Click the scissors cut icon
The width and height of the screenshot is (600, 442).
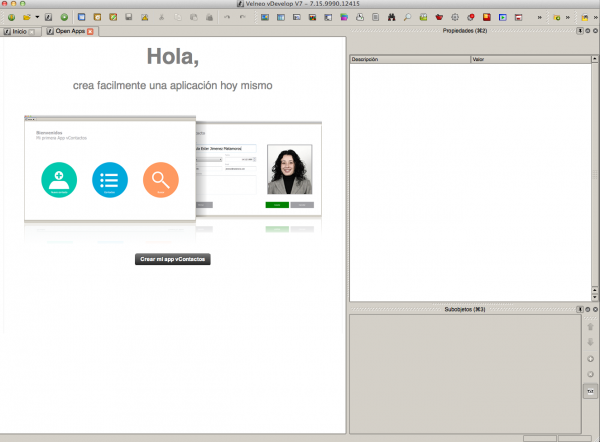click(161, 17)
